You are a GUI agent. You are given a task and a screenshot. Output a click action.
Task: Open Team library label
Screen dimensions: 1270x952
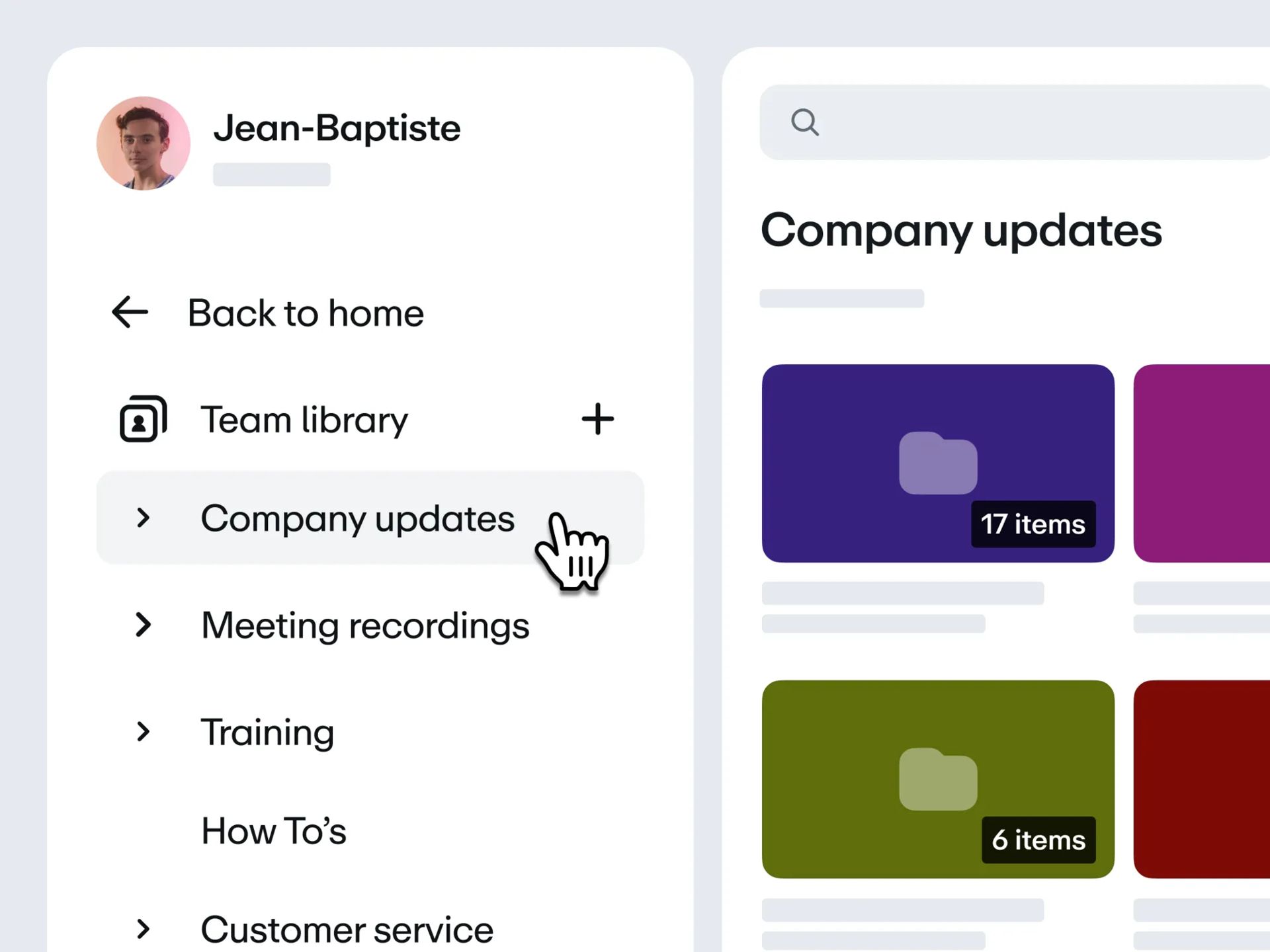point(305,420)
